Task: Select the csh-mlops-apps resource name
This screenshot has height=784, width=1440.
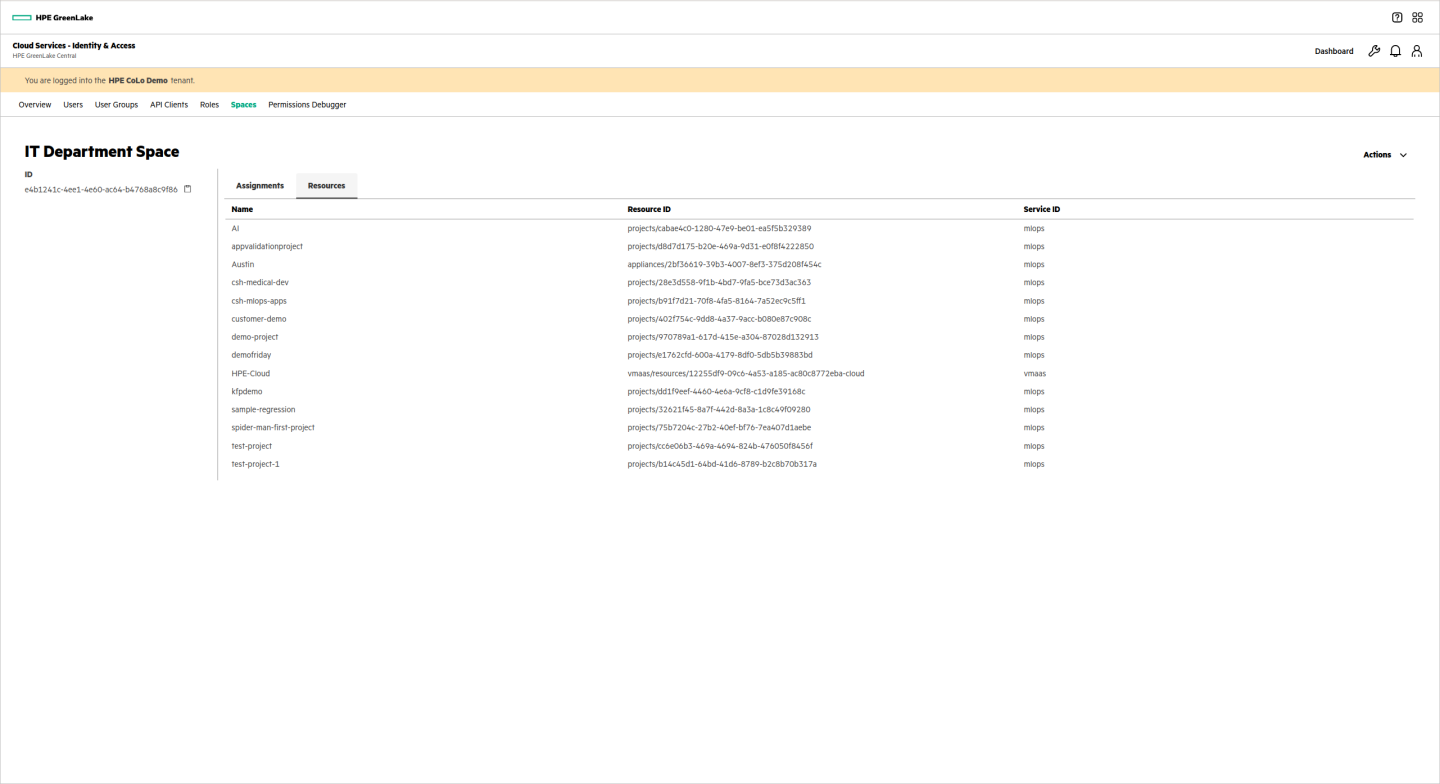Action: (x=259, y=301)
